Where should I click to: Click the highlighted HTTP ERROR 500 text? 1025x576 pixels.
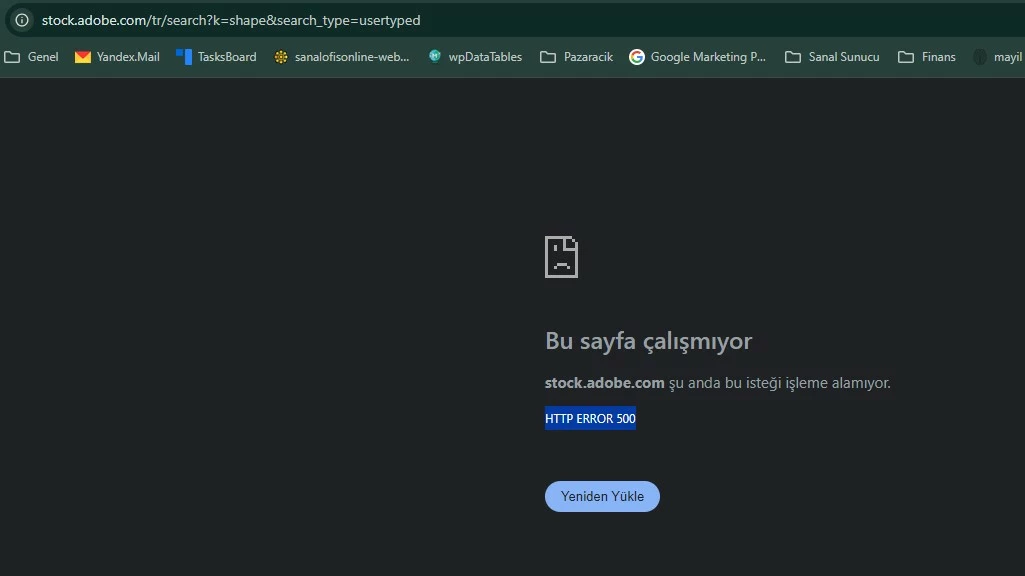[x=590, y=418]
